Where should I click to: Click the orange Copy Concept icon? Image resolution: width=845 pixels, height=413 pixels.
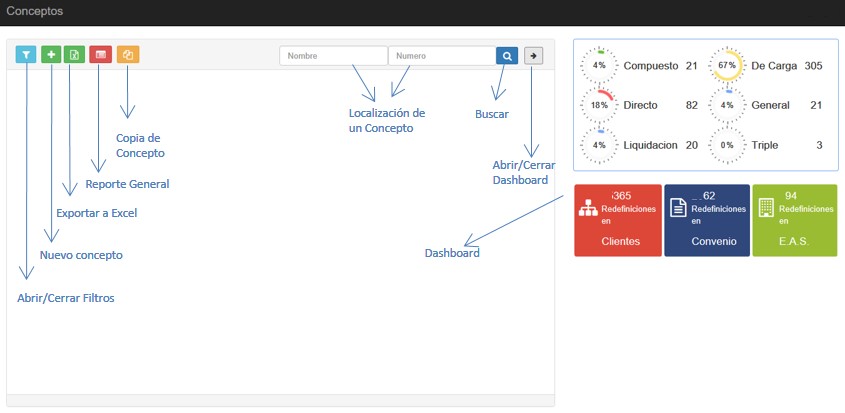128,55
